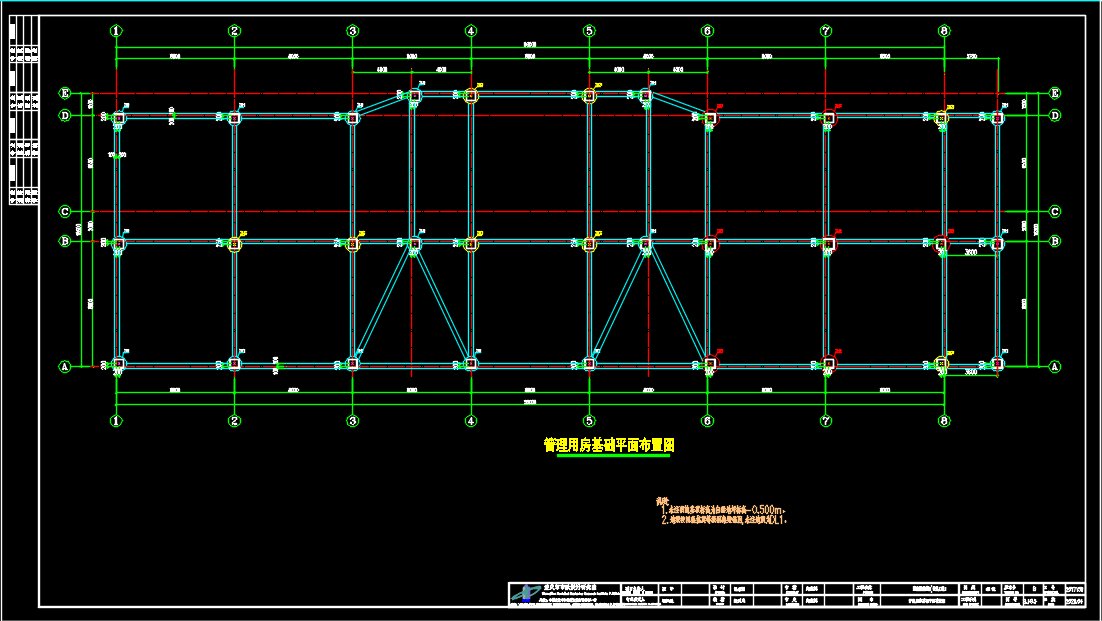Select axis bubble 5 in bottom row
This screenshot has height=621, width=1102.
(589, 421)
